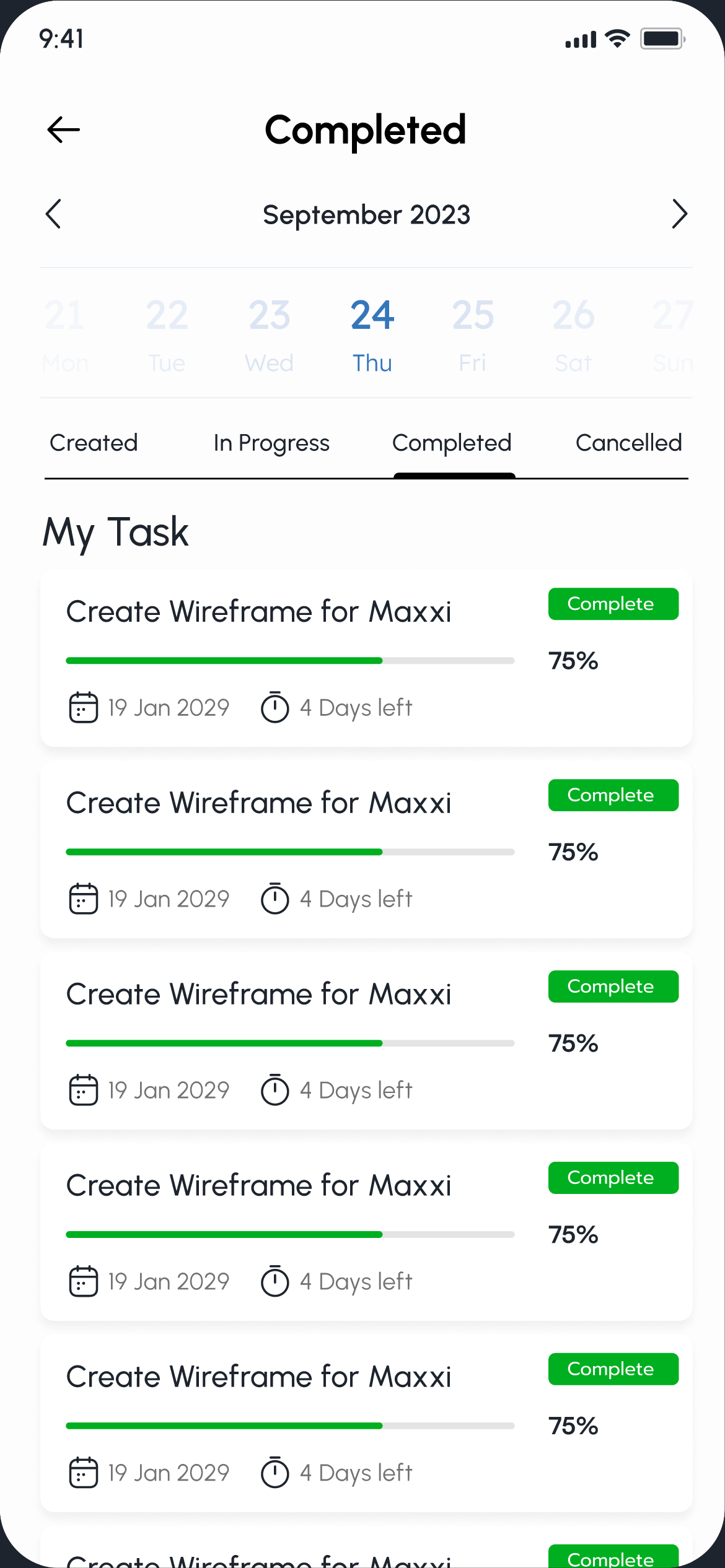Click calendar icon in second task card

pyautogui.click(x=83, y=899)
